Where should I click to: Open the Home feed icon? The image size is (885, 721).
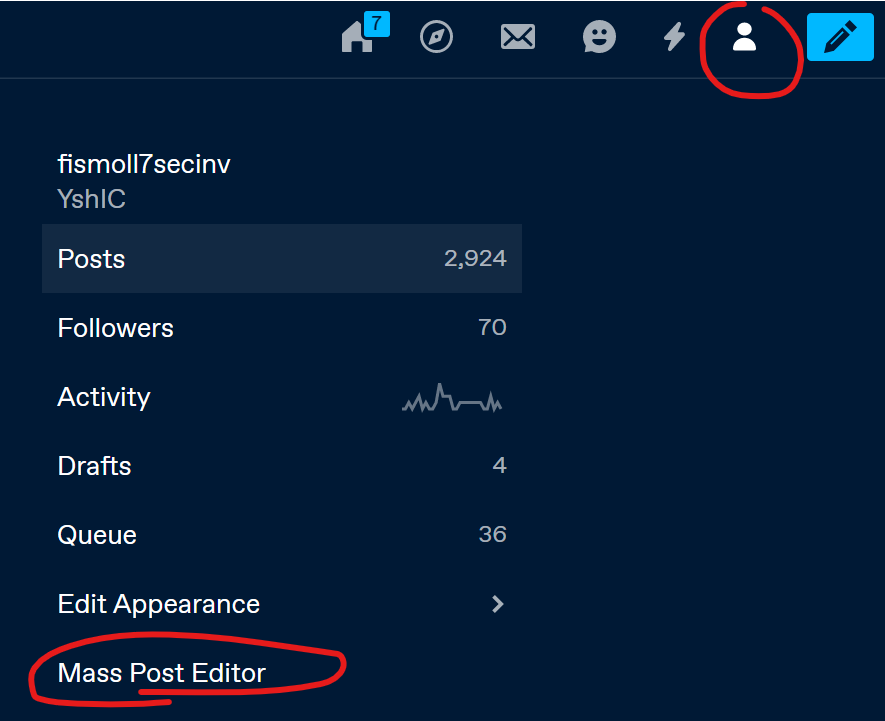[x=355, y=38]
